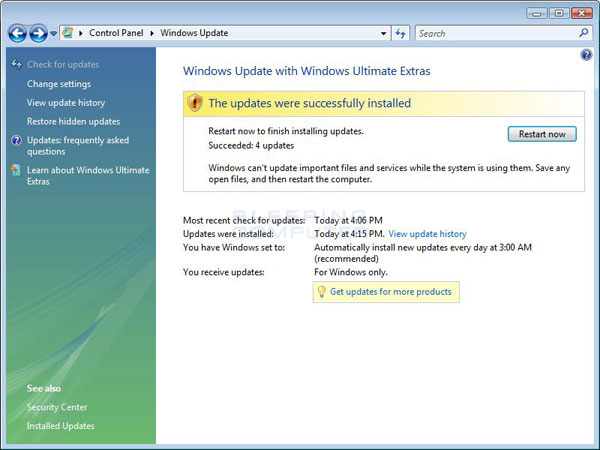Maximize the Windows Update window
This screenshot has height=450, width=600.
[x=559, y=13]
